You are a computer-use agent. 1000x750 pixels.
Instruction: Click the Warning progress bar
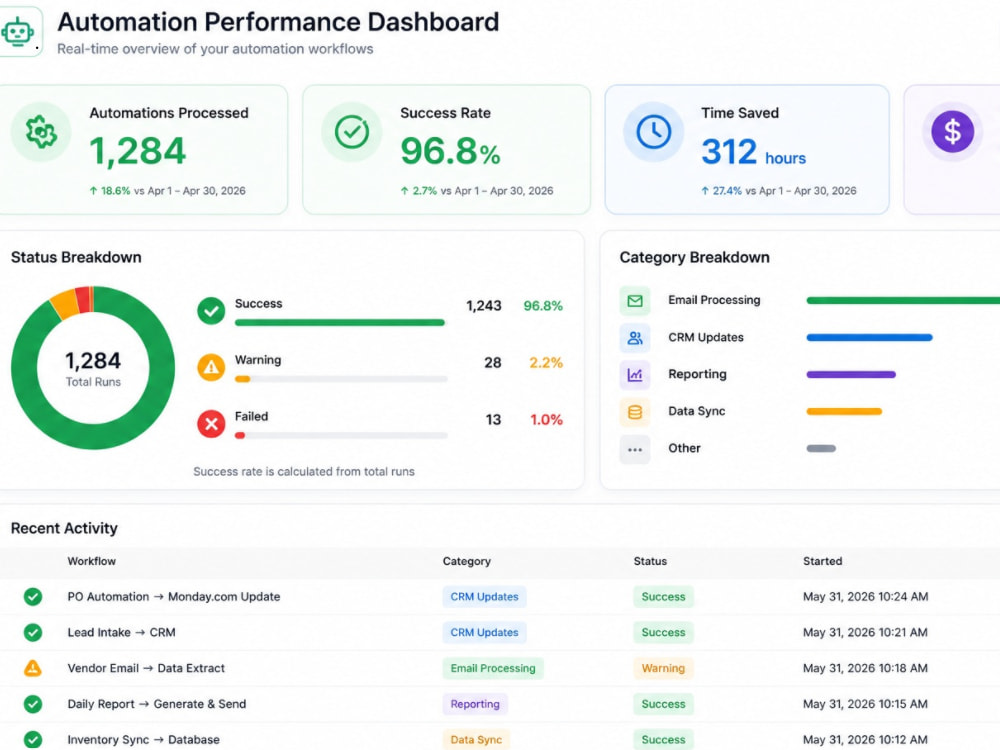(x=341, y=379)
